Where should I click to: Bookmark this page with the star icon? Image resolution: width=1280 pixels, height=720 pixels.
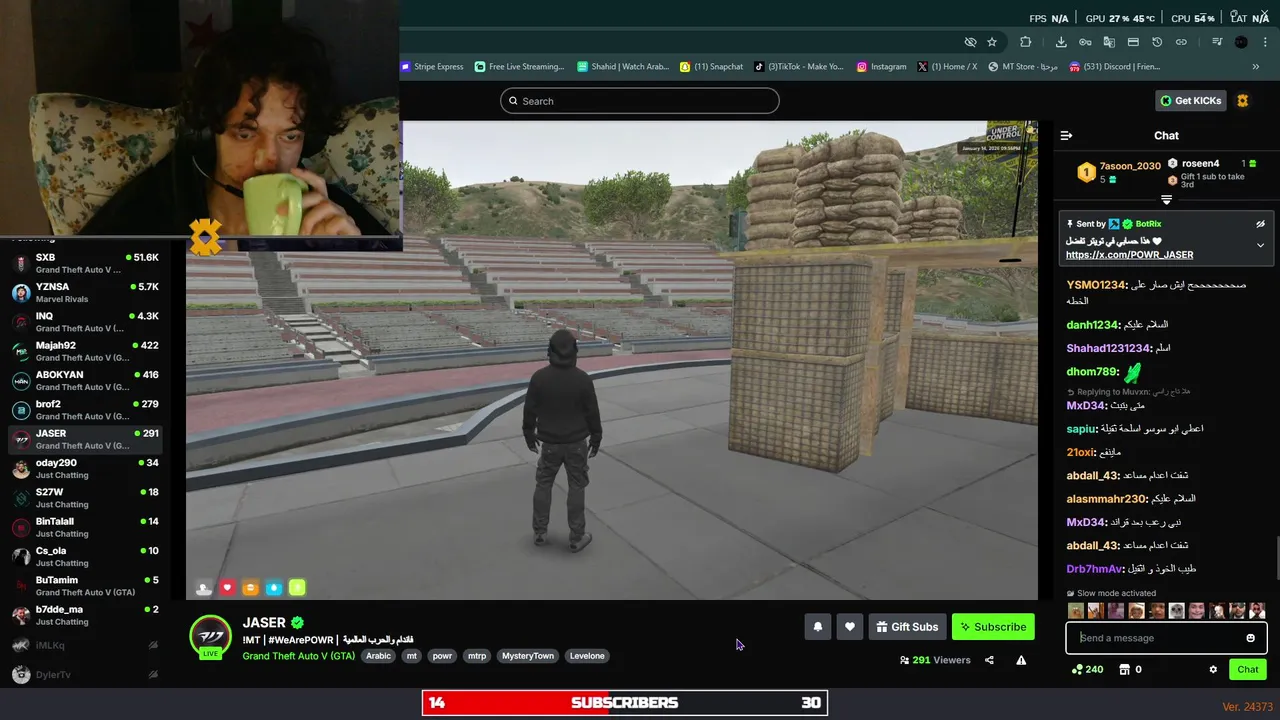click(x=992, y=42)
